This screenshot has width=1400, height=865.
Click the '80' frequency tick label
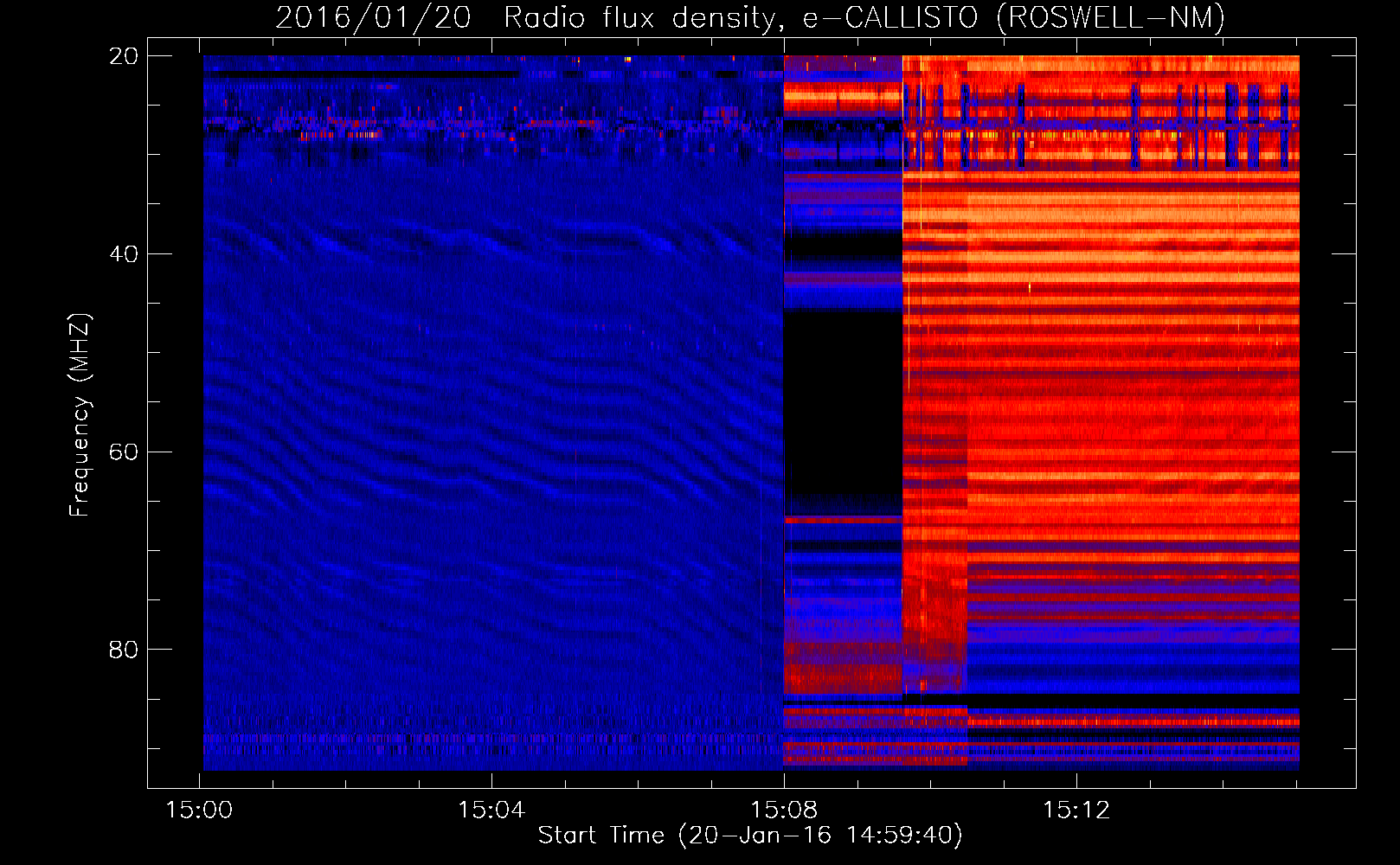tap(124, 650)
